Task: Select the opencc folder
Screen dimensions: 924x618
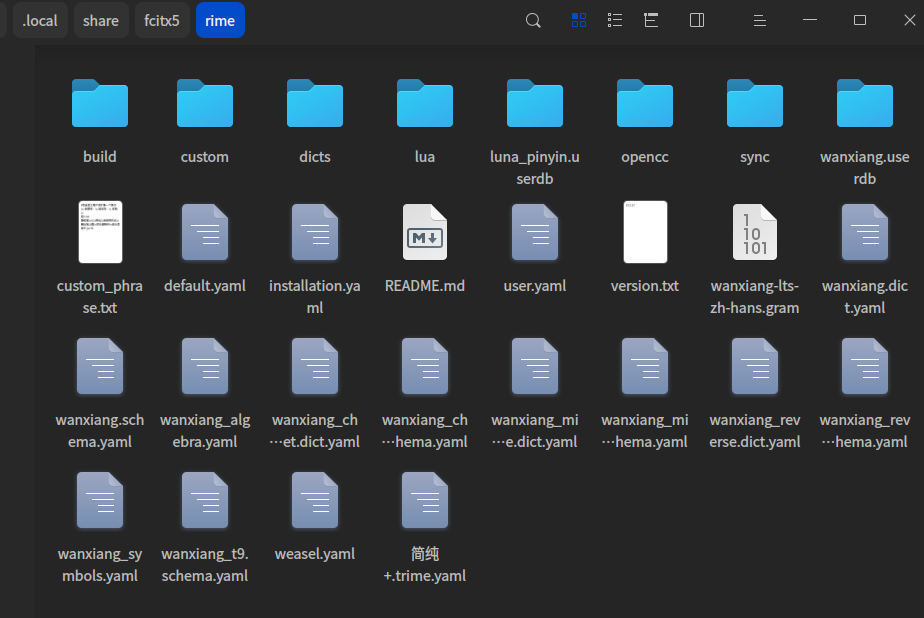Action: [x=645, y=104]
